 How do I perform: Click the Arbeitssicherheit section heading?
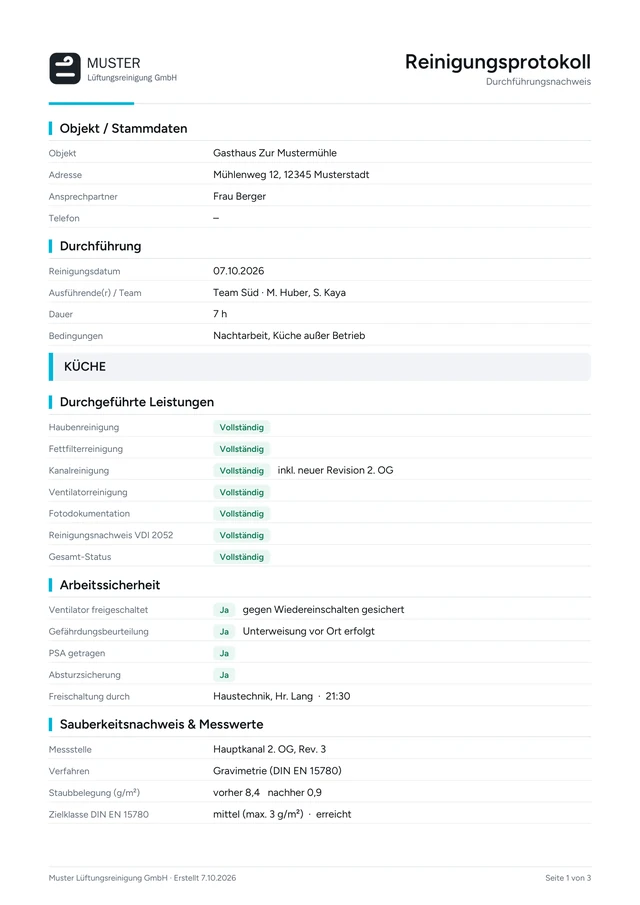110,585
